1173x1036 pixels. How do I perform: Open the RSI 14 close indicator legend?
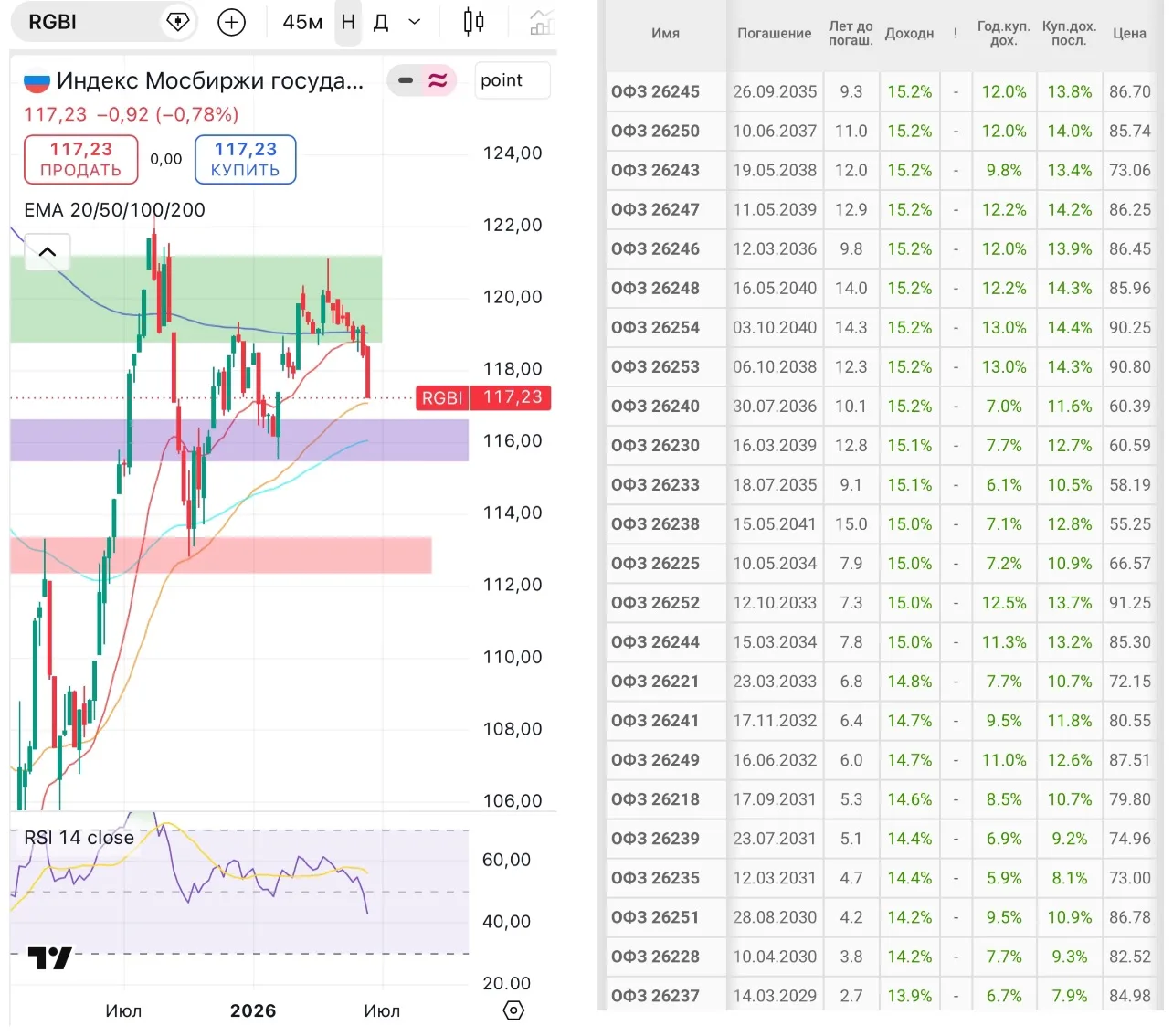click(79, 838)
